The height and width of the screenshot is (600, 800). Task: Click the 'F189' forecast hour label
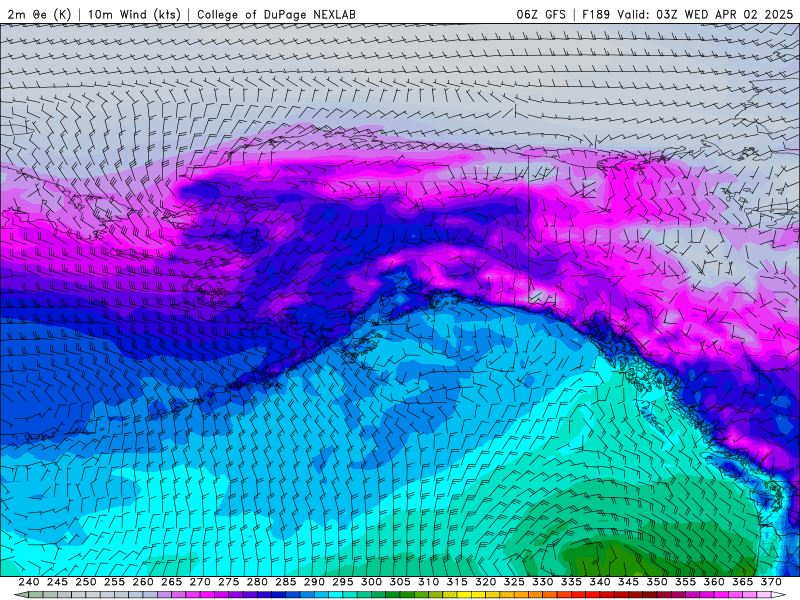[x=596, y=14]
